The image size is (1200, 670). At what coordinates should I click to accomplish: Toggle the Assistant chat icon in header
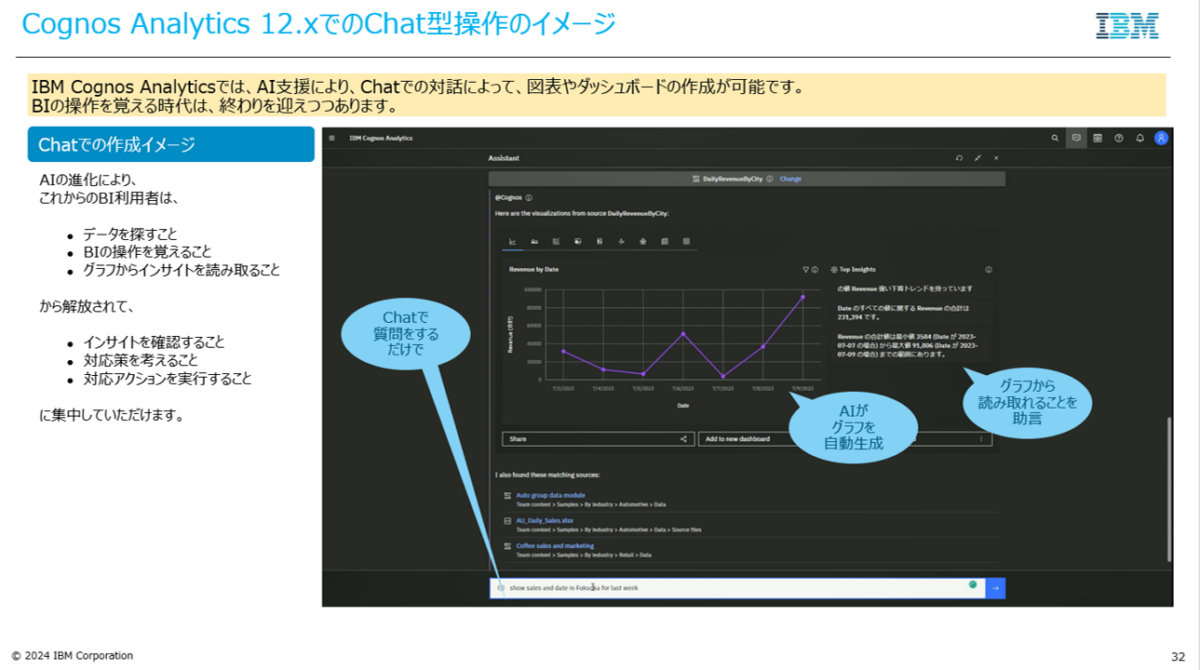pos(1076,138)
